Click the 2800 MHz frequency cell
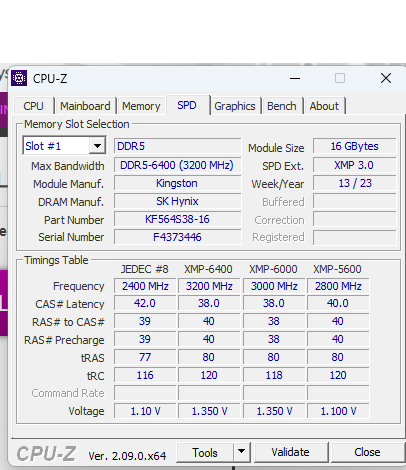This screenshot has width=406, height=470. point(338,286)
